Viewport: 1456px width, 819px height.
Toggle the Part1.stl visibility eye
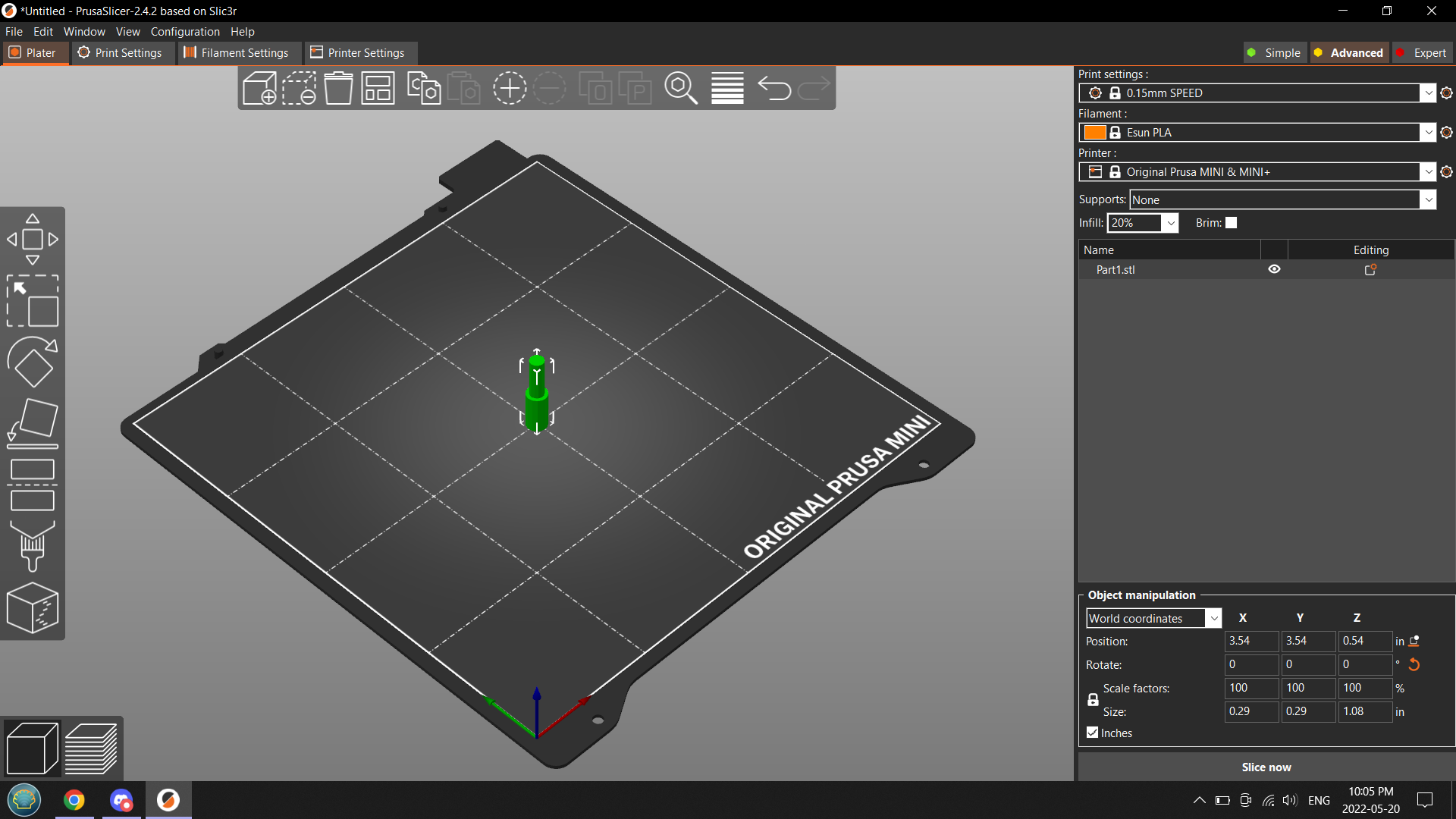(x=1274, y=269)
